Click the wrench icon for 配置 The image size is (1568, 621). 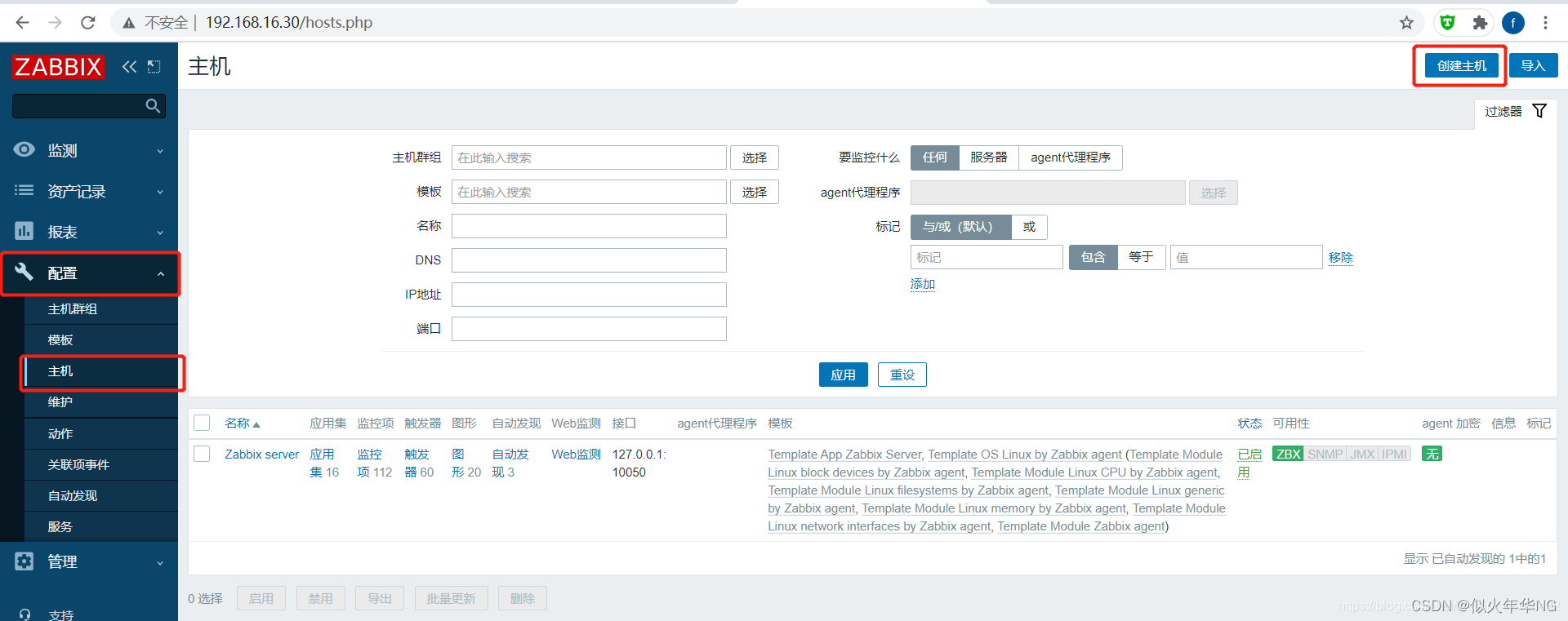24,272
